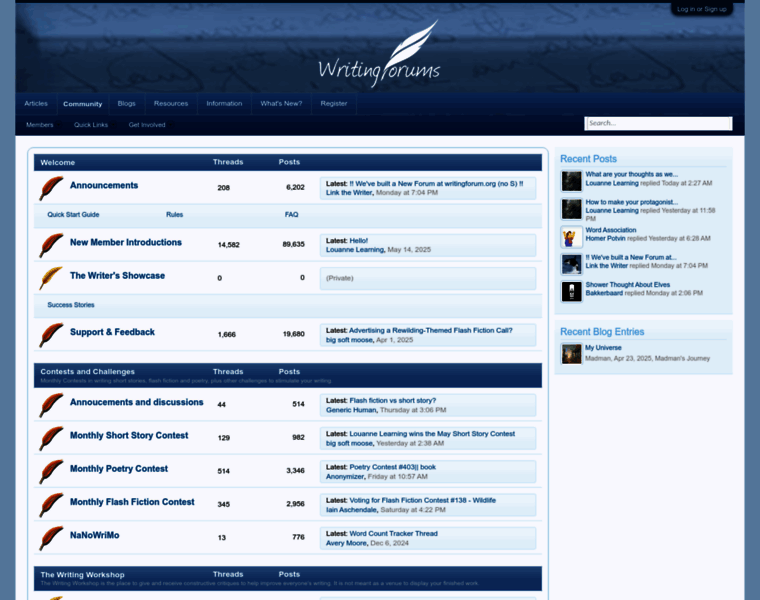Image resolution: width=760 pixels, height=600 pixels.
Task: Click The Writer's Showcase yellow quill icon
Action: click(51, 278)
